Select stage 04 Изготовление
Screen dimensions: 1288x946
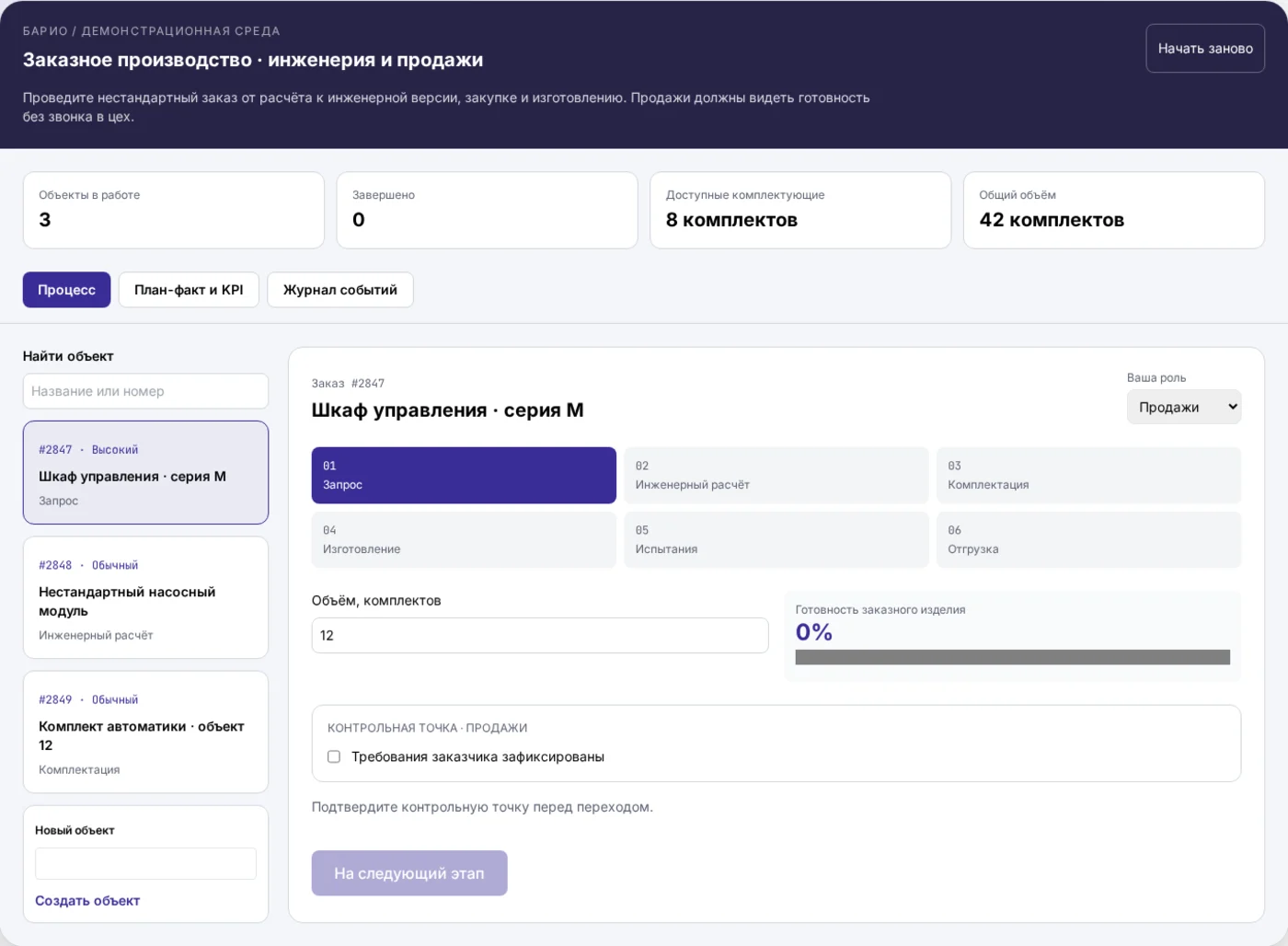(x=464, y=540)
